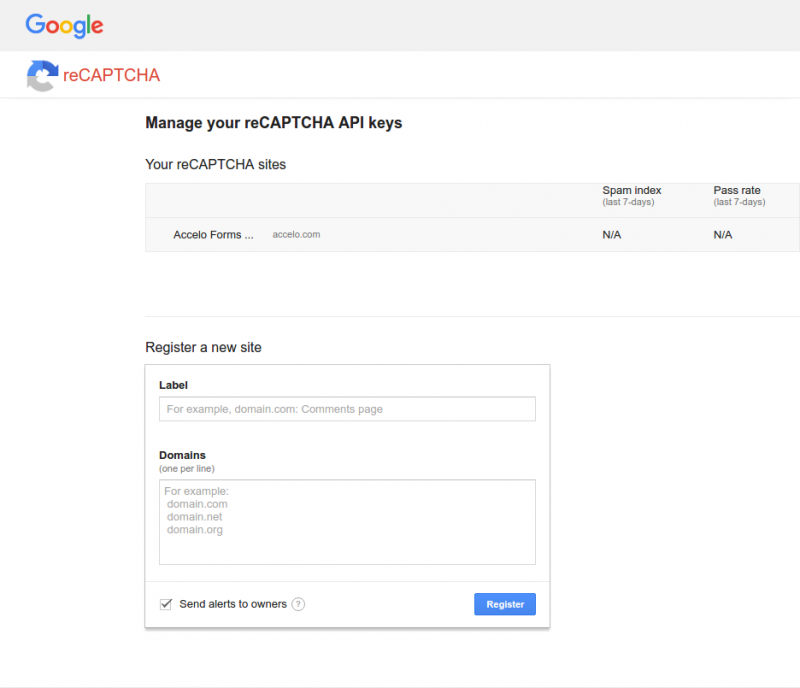Click inside the Label input field

(347, 409)
